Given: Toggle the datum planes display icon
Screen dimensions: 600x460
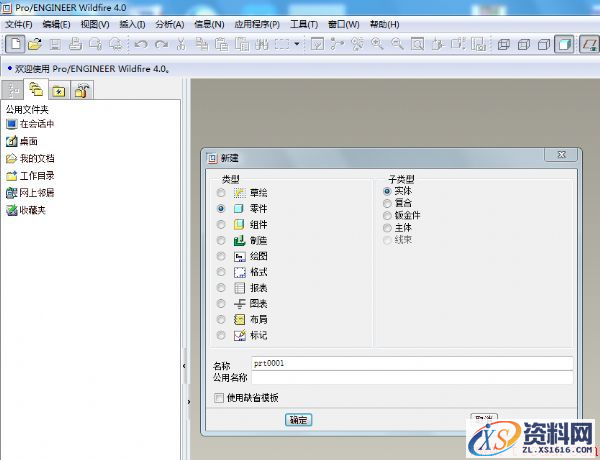Looking at the screenshot, I should pyautogui.click(x=590, y=44).
